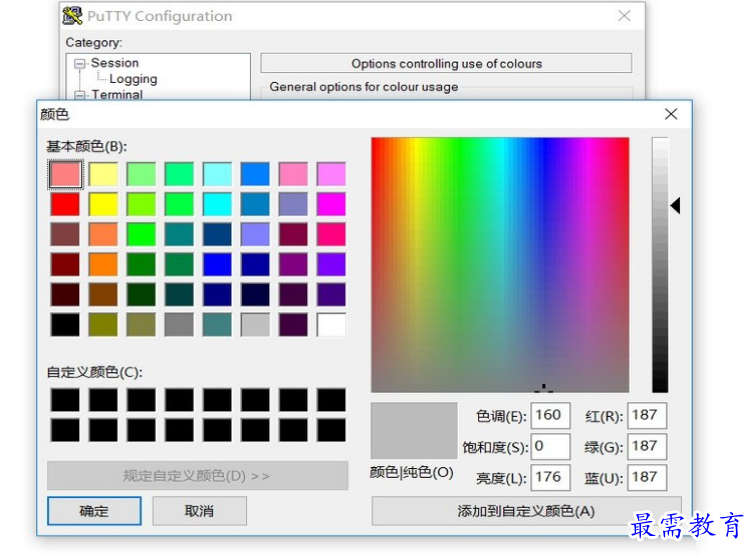Viewport: 752px width, 557px height.
Task: Select Session in the category tree
Action: pos(115,63)
